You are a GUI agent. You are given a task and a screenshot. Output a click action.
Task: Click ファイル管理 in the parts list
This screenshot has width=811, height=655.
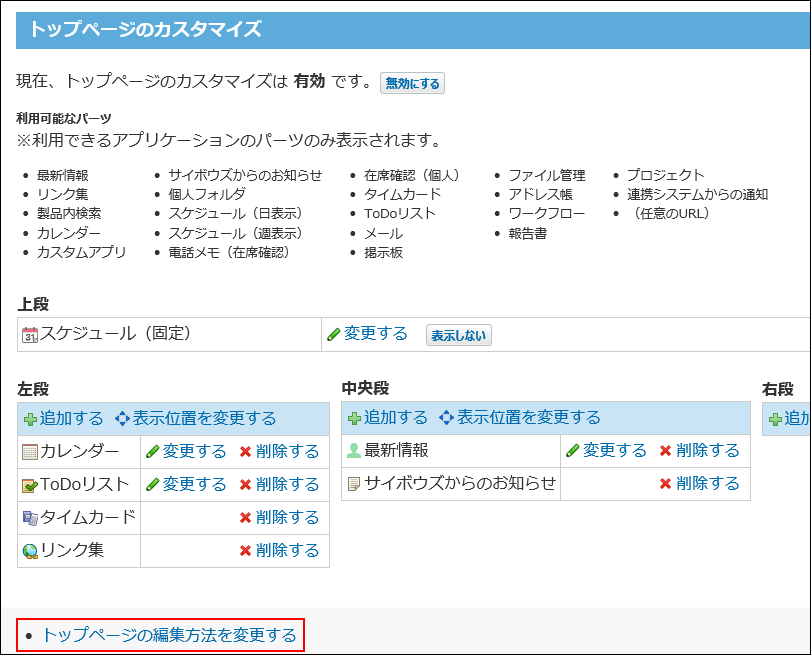547,175
